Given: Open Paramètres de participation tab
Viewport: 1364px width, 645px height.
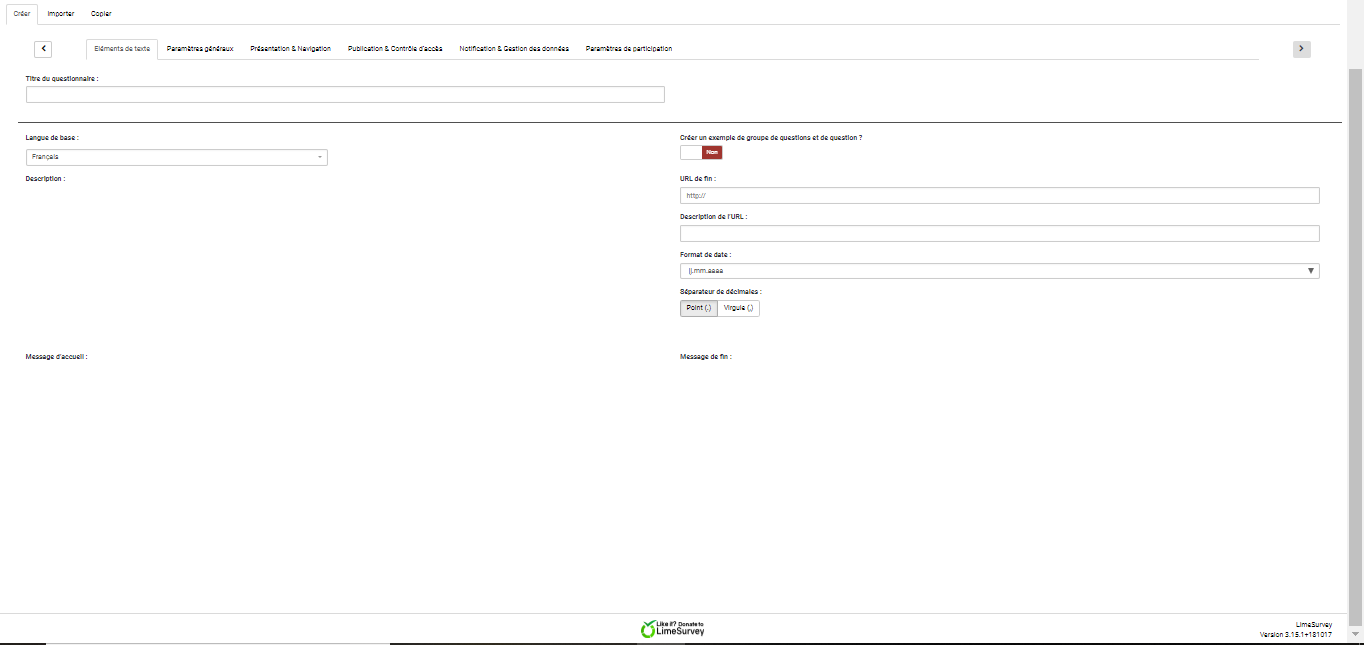Looking at the screenshot, I should (x=629, y=49).
